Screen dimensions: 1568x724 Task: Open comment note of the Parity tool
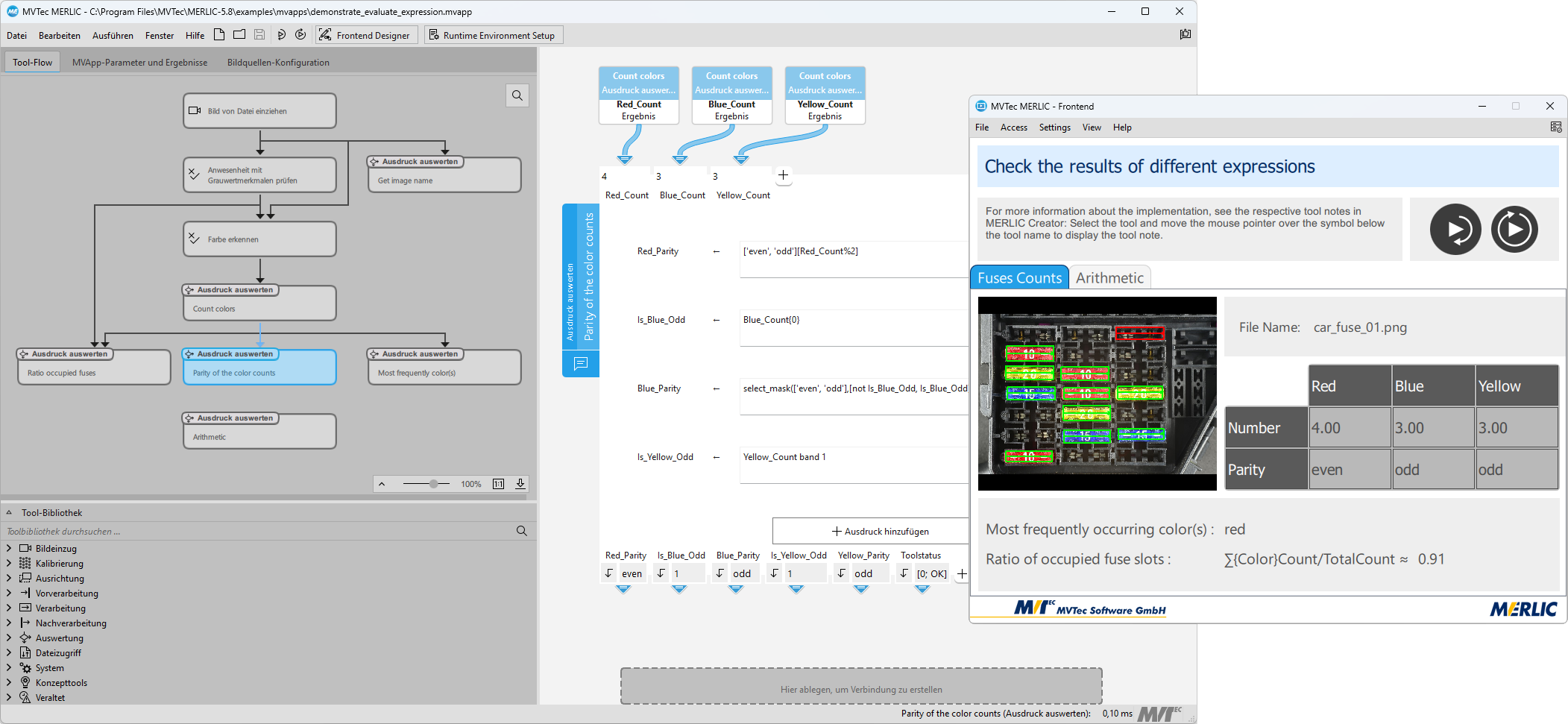pos(581,364)
